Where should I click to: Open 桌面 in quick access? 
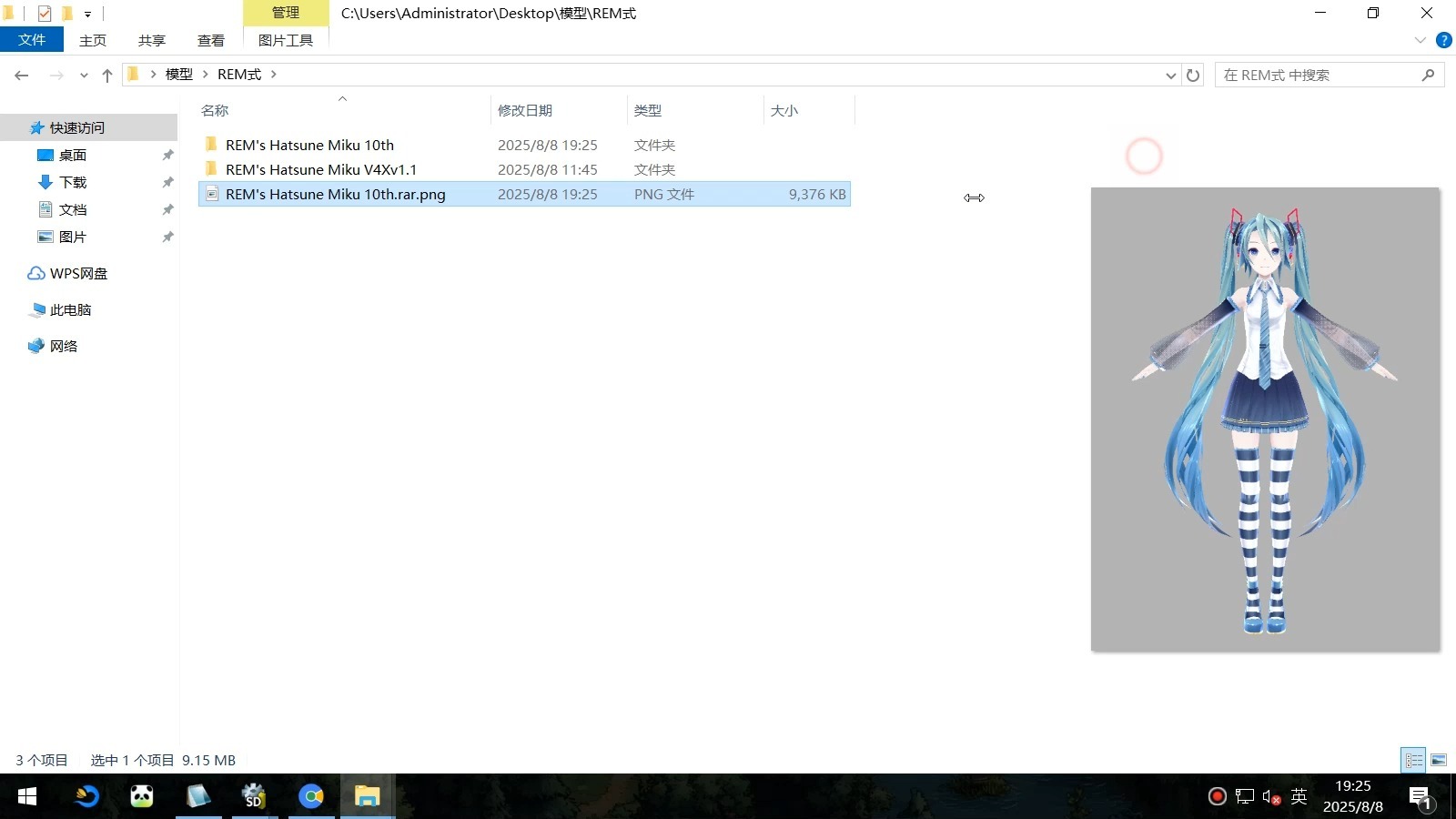[x=73, y=155]
